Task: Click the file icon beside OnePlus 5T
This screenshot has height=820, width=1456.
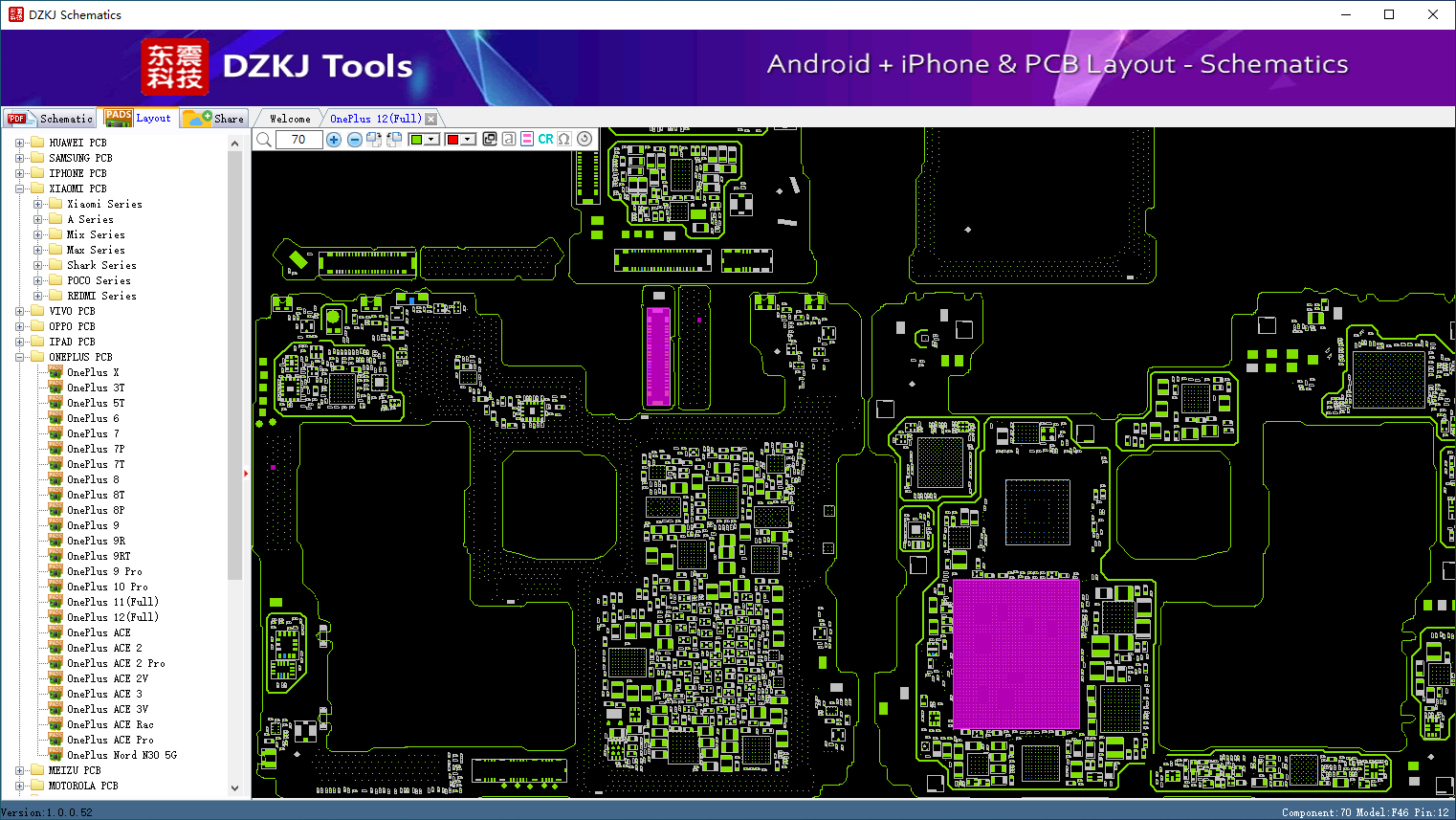Action: point(55,403)
